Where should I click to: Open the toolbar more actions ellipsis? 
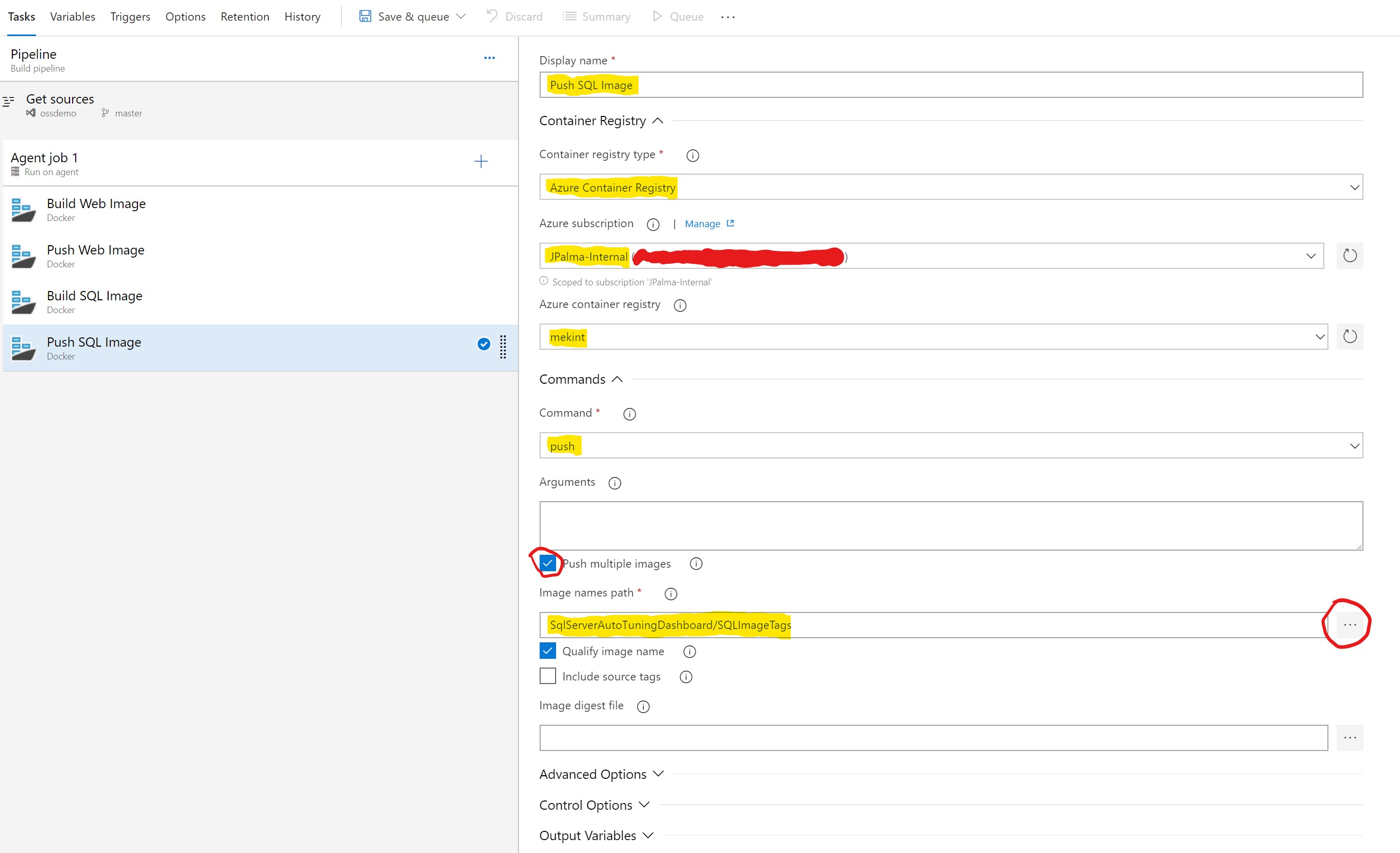pyautogui.click(x=727, y=17)
